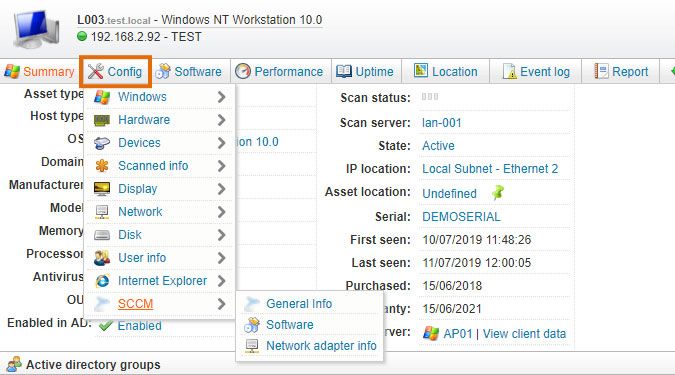Click the Hardware chip icon in menu
The width and height of the screenshot is (675, 375).
click(102, 120)
